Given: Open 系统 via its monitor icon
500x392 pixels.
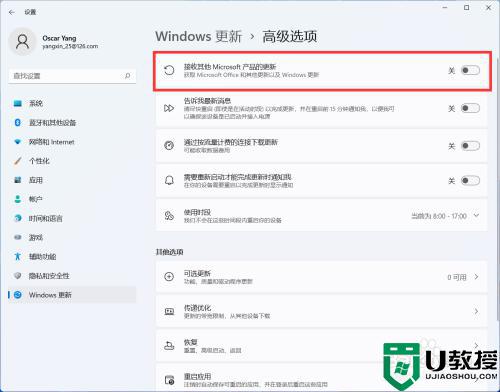Looking at the screenshot, I should pos(18,103).
